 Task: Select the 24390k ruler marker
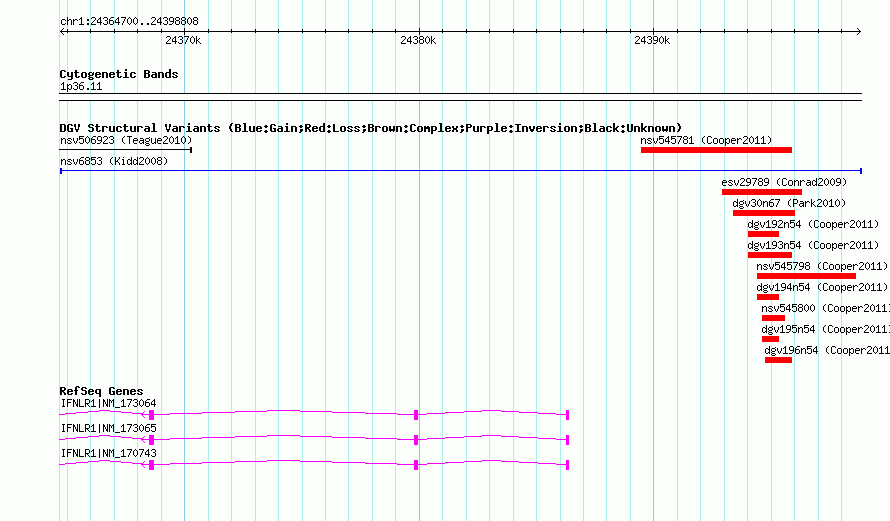point(652,40)
